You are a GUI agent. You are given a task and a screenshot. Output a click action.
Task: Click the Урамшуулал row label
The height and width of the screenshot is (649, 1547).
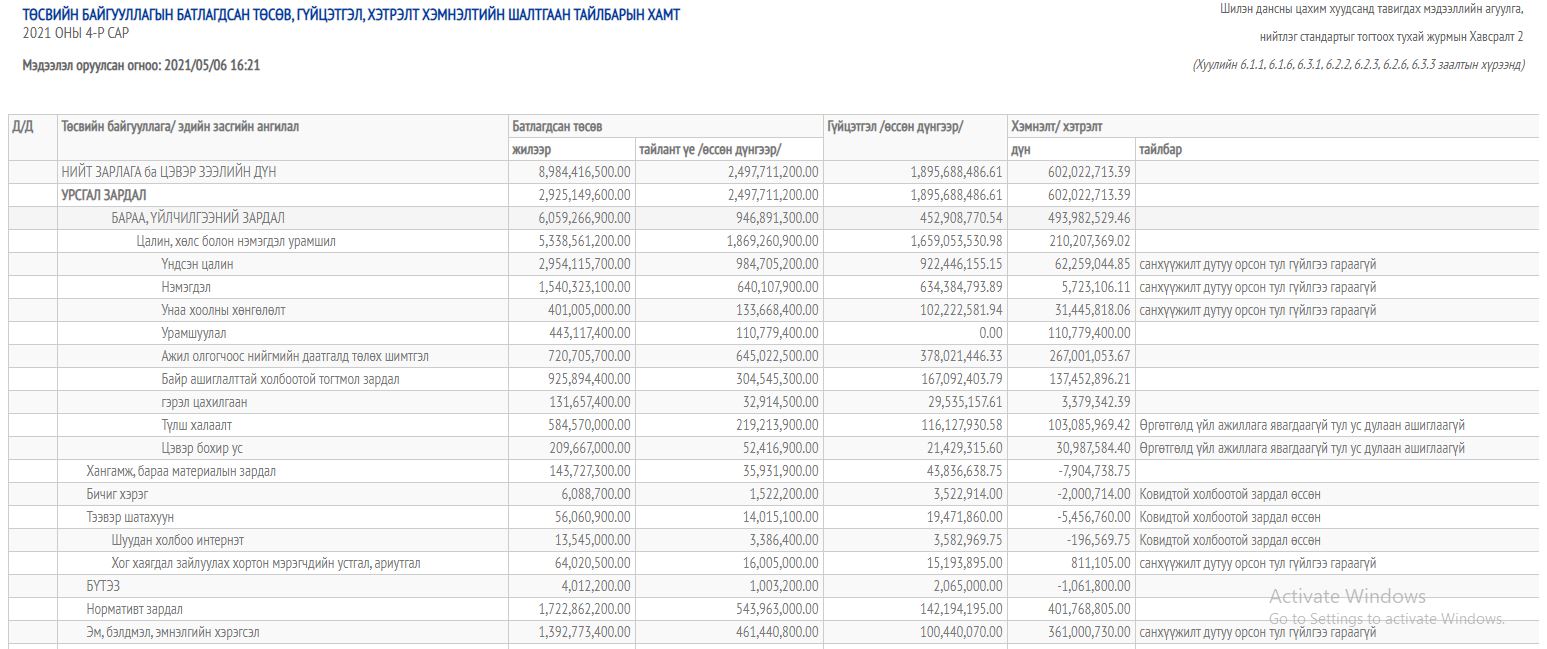194,333
